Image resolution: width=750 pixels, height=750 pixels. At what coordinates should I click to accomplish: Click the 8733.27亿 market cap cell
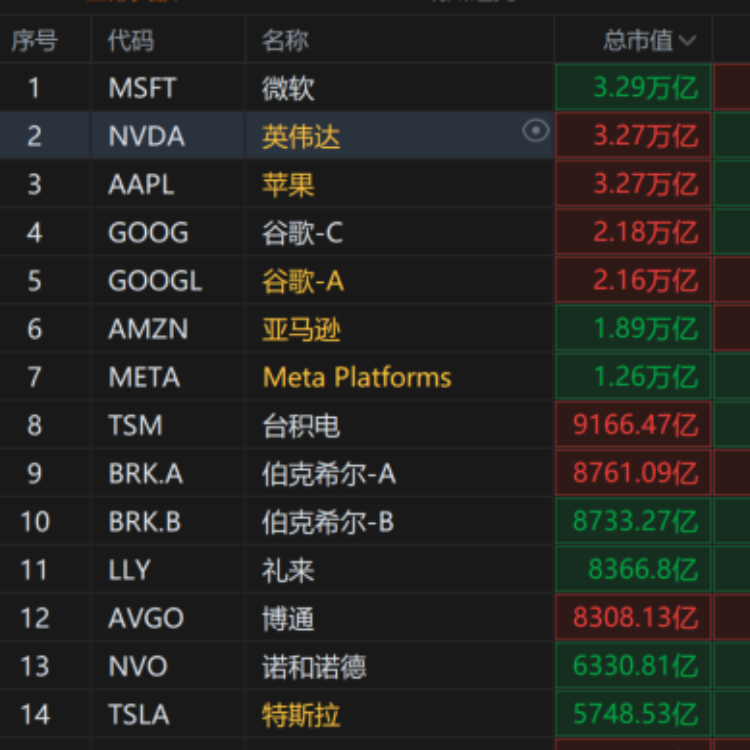click(633, 521)
